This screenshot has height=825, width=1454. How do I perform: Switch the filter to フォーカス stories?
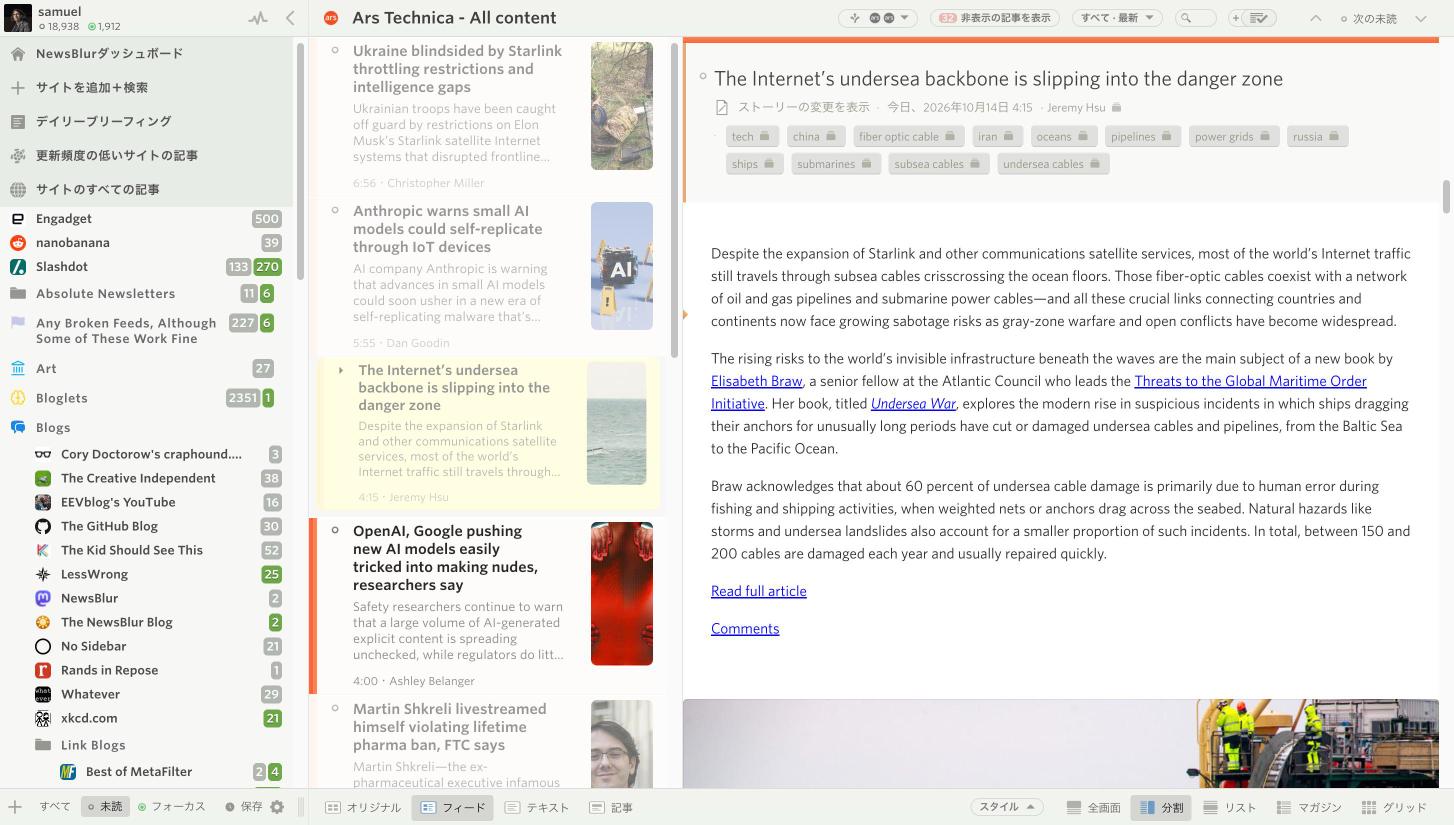tap(172, 807)
